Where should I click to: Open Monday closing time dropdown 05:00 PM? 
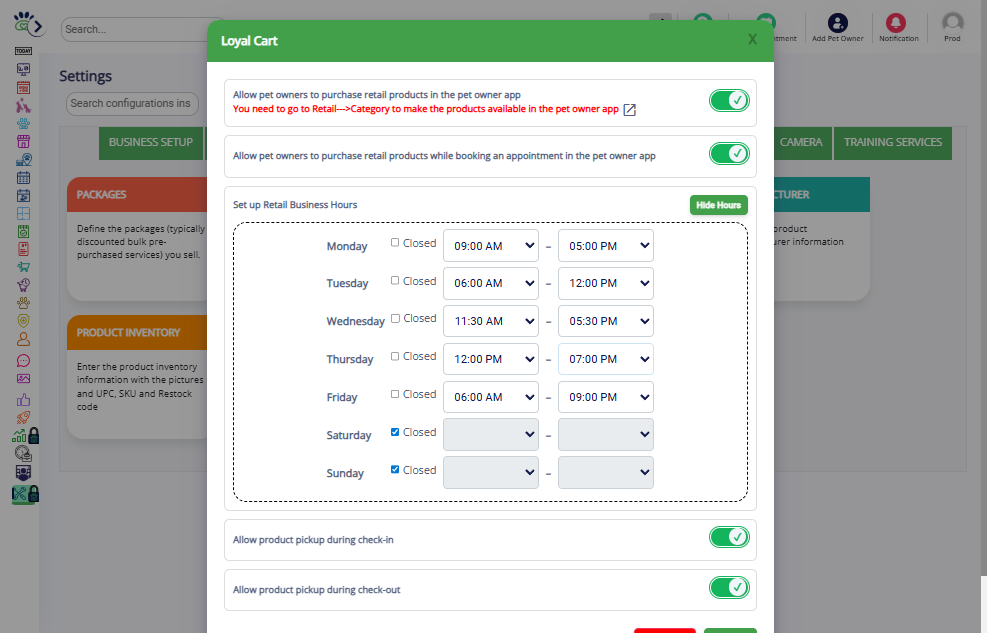(x=606, y=245)
